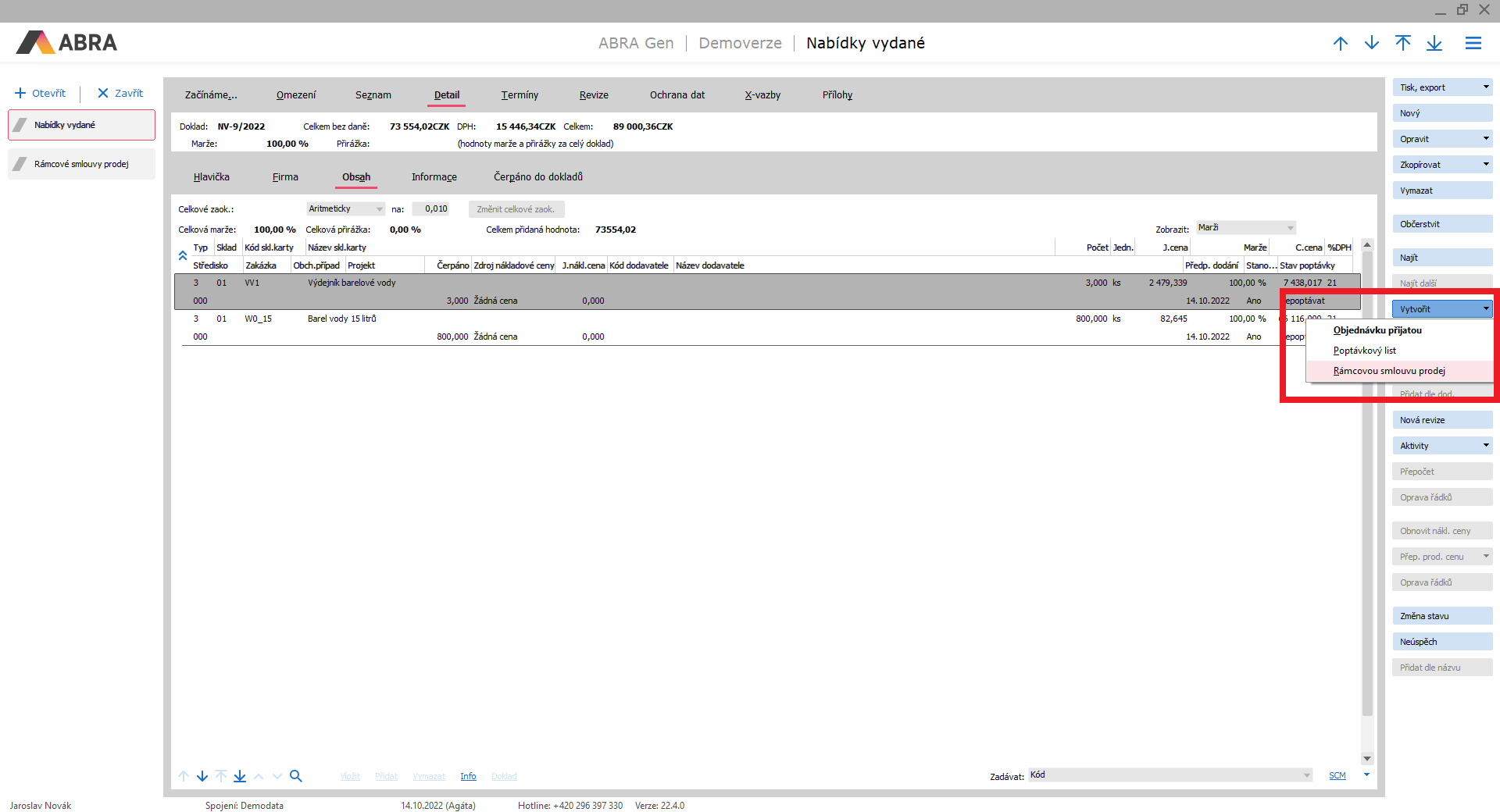Screen dimensions: 1500x812
Task: Click the Zavřít X icon
Action: (x=102, y=94)
